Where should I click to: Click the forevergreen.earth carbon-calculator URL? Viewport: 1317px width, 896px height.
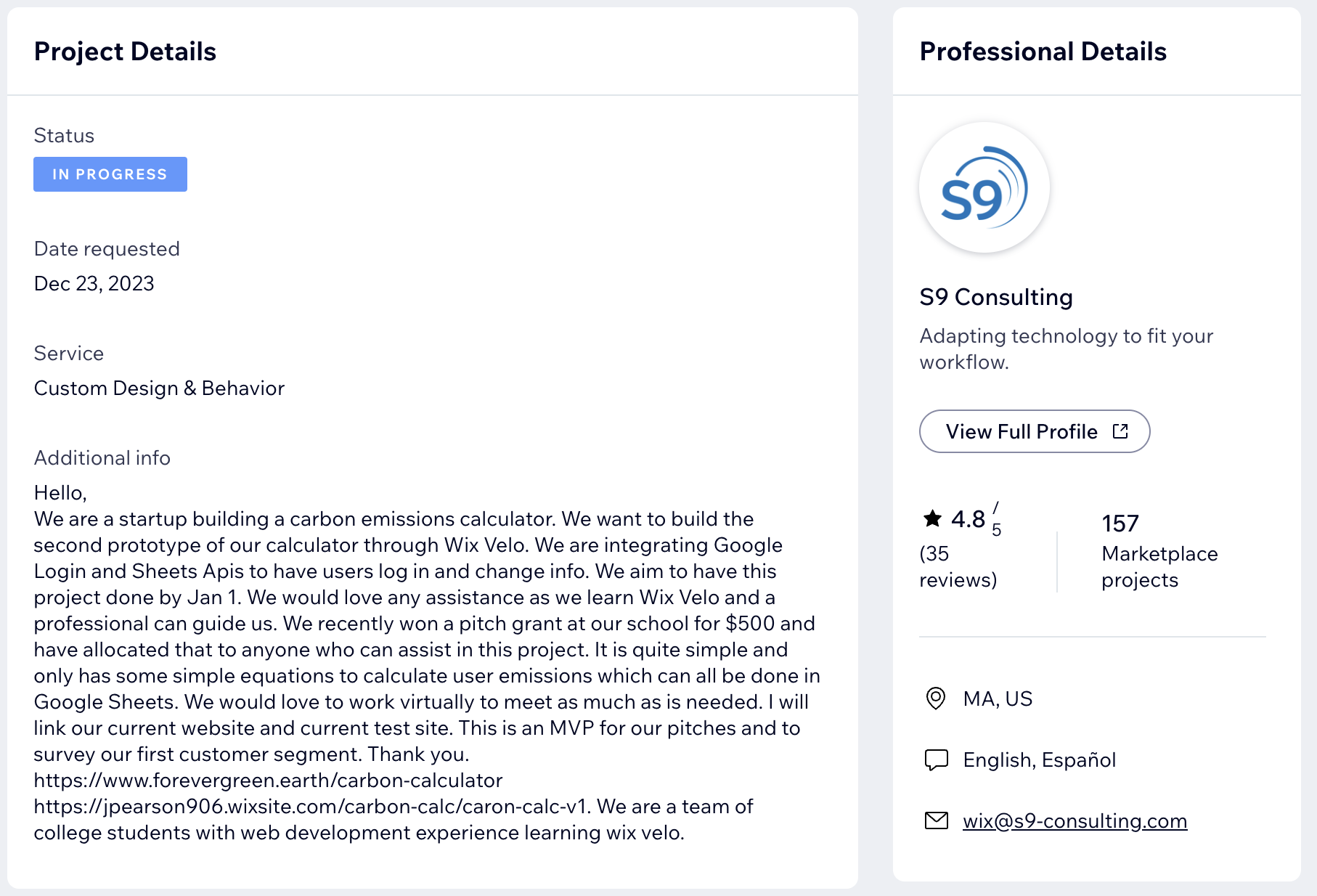268,781
